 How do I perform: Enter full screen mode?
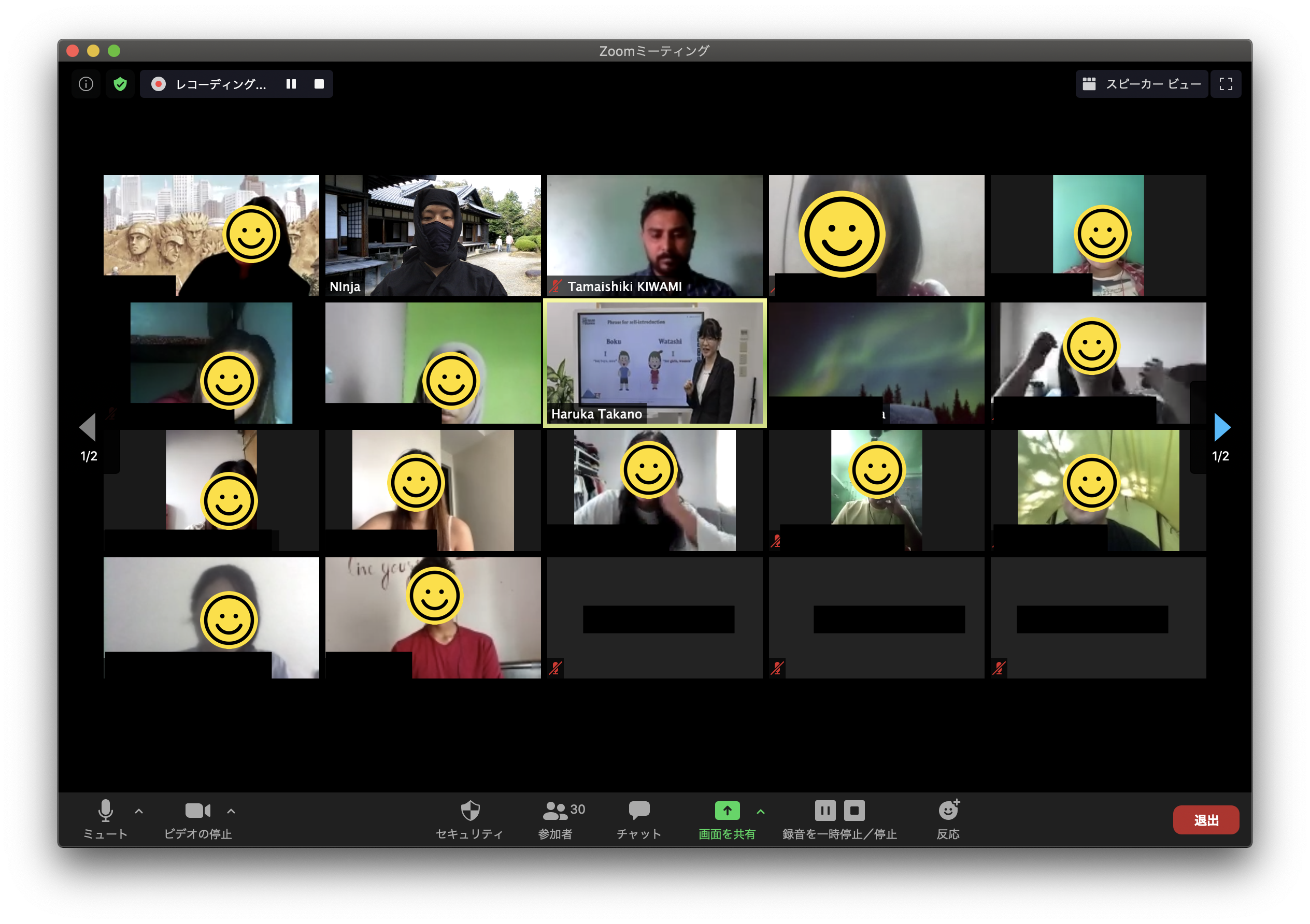point(1226,84)
